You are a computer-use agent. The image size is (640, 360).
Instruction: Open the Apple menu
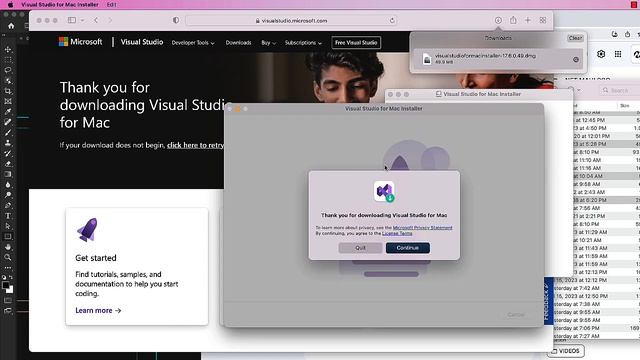tap(11, 4)
